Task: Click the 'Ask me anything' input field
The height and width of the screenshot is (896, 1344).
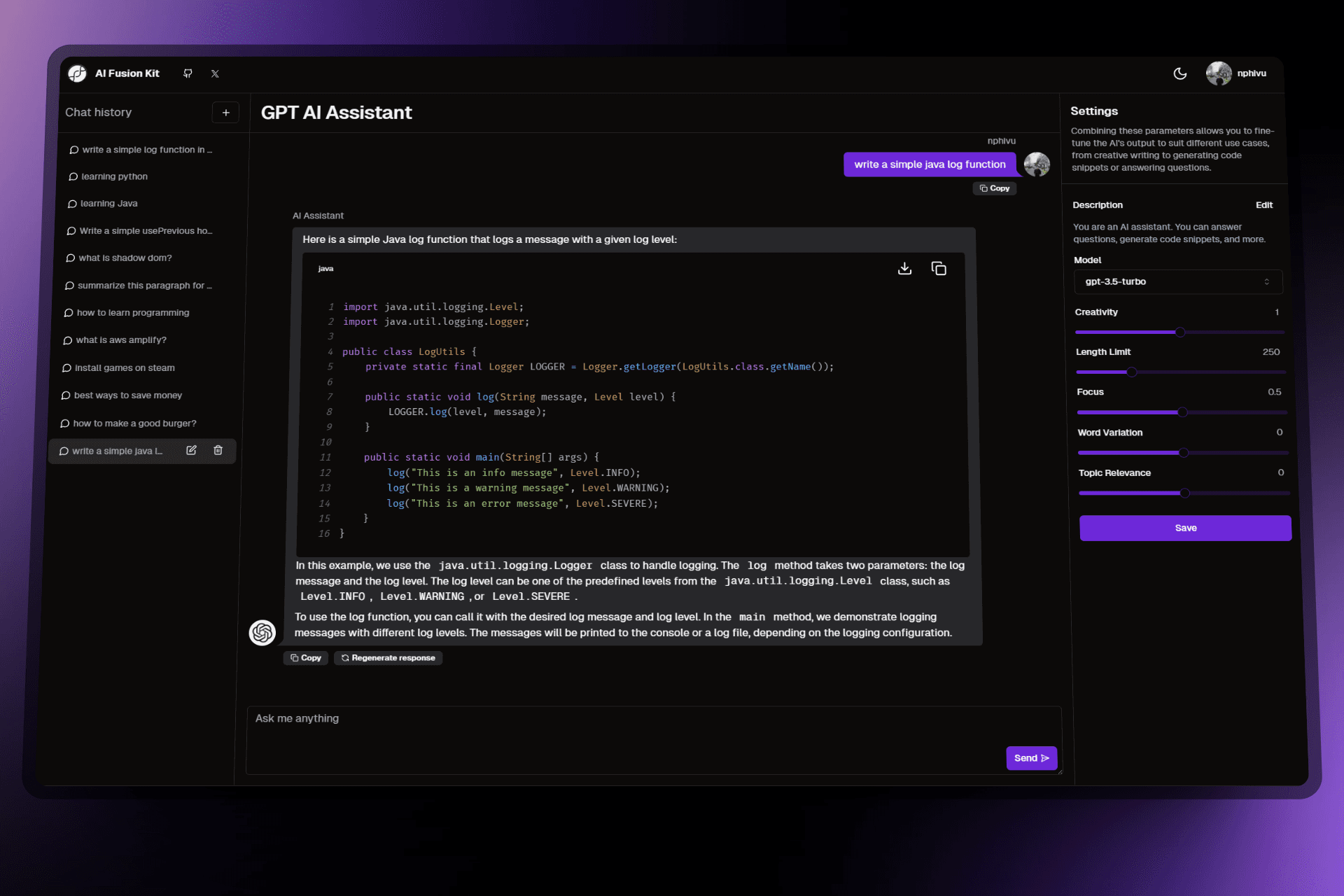Action: [x=654, y=740]
